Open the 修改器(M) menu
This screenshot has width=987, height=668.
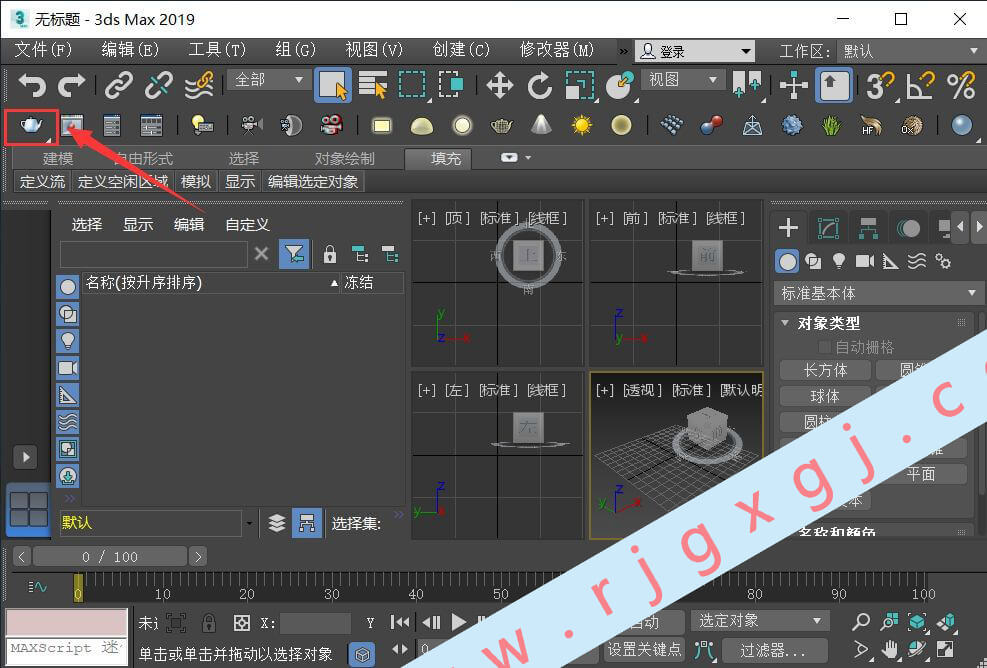[x=556, y=50]
